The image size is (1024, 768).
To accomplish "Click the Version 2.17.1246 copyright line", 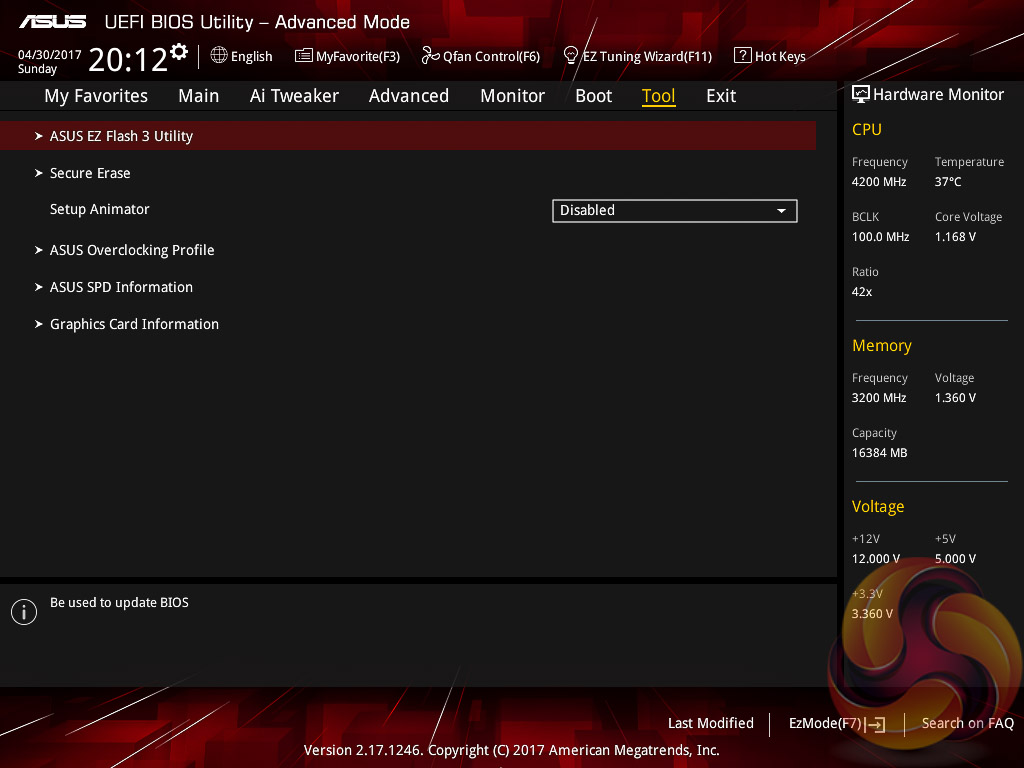I will coord(511,750).
